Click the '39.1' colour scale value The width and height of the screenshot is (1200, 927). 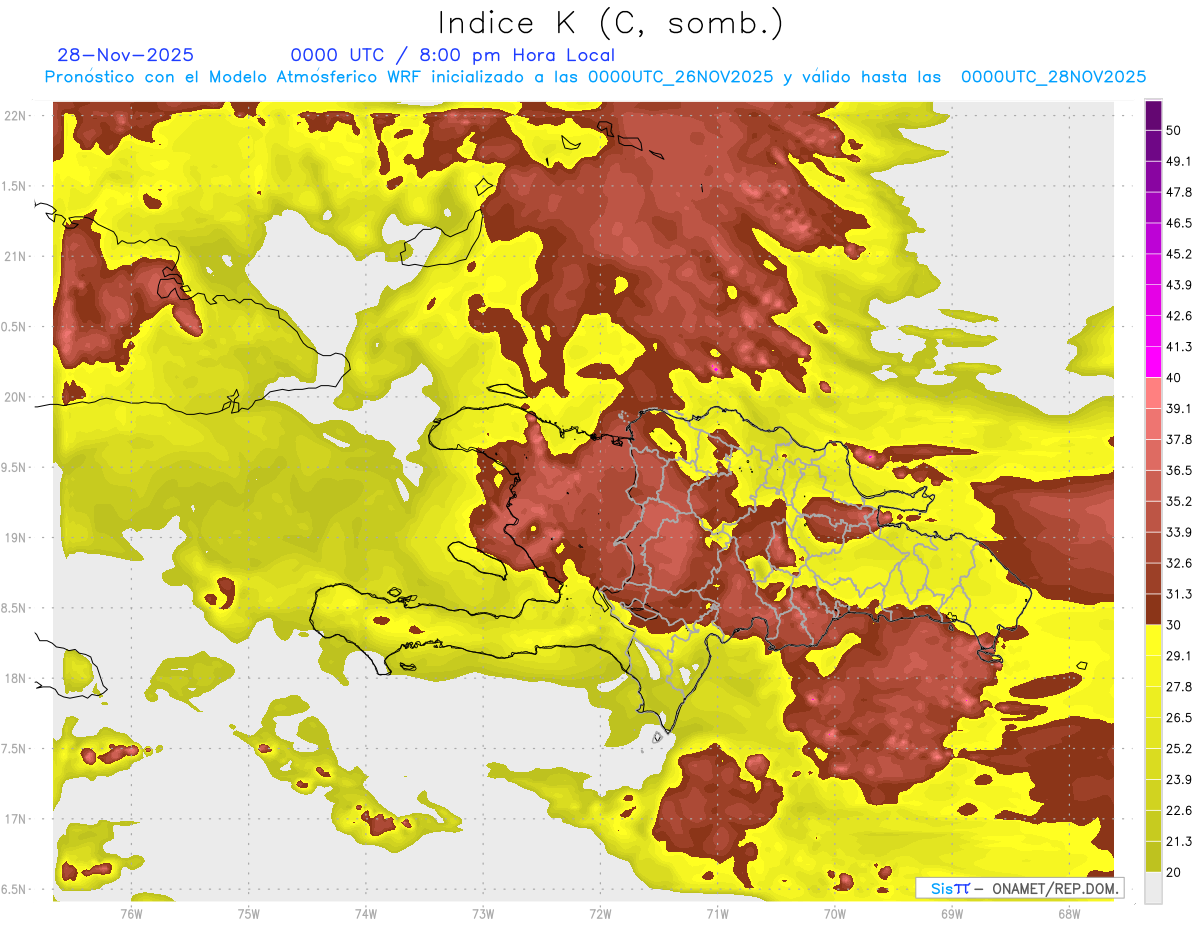click(1179, 408)
